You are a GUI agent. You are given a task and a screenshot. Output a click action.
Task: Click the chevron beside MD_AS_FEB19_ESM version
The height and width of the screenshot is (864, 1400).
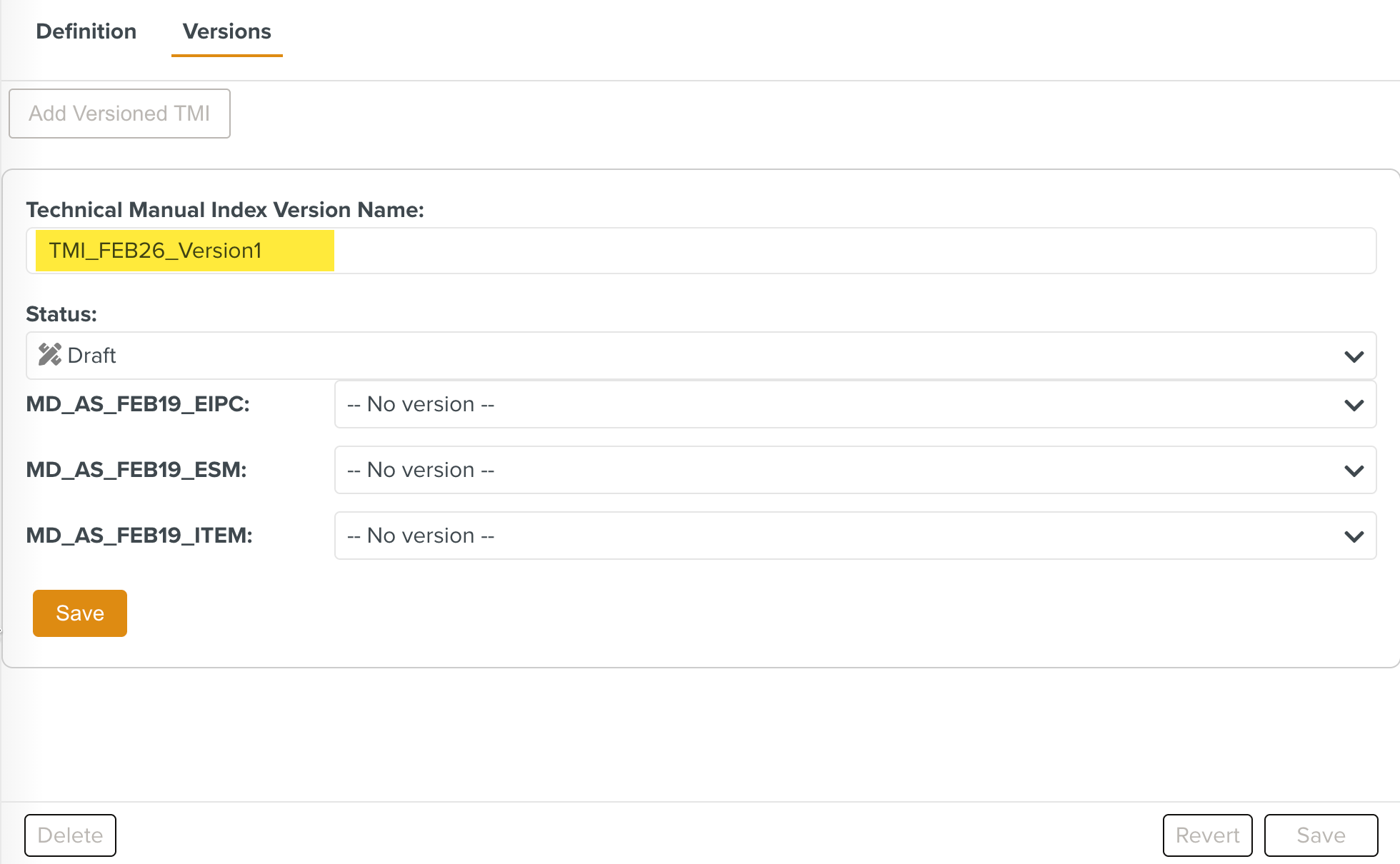click(1352, 471)
